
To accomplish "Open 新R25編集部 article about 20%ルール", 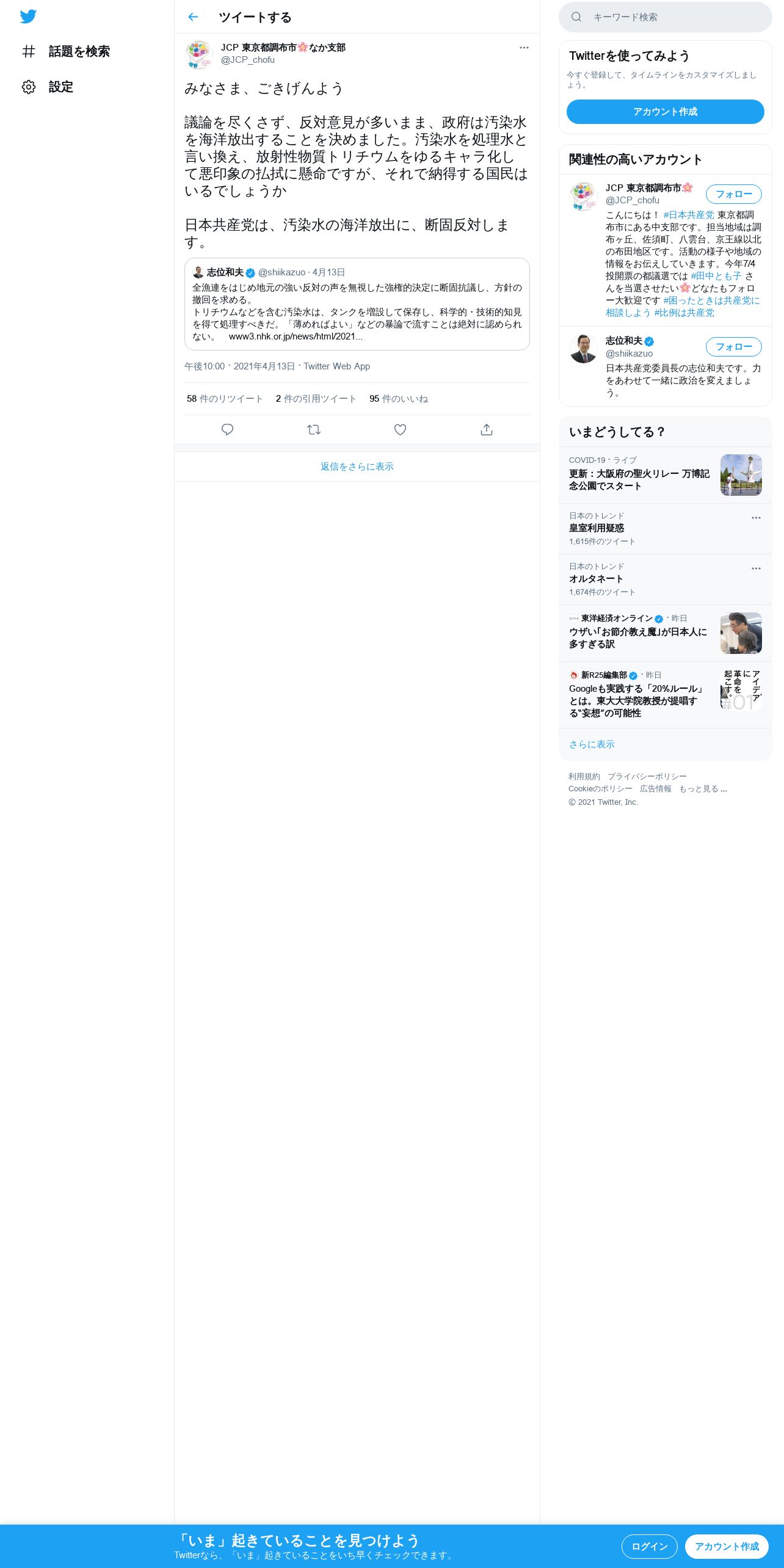I will click(666, 695).
